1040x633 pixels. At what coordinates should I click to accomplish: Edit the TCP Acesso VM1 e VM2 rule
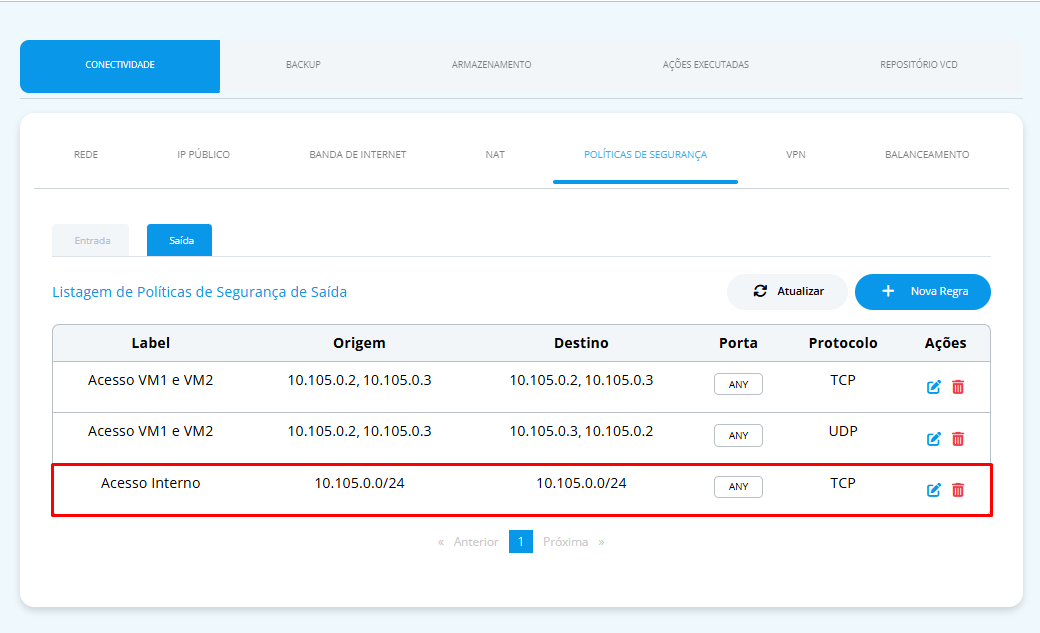tap(933, 387)
